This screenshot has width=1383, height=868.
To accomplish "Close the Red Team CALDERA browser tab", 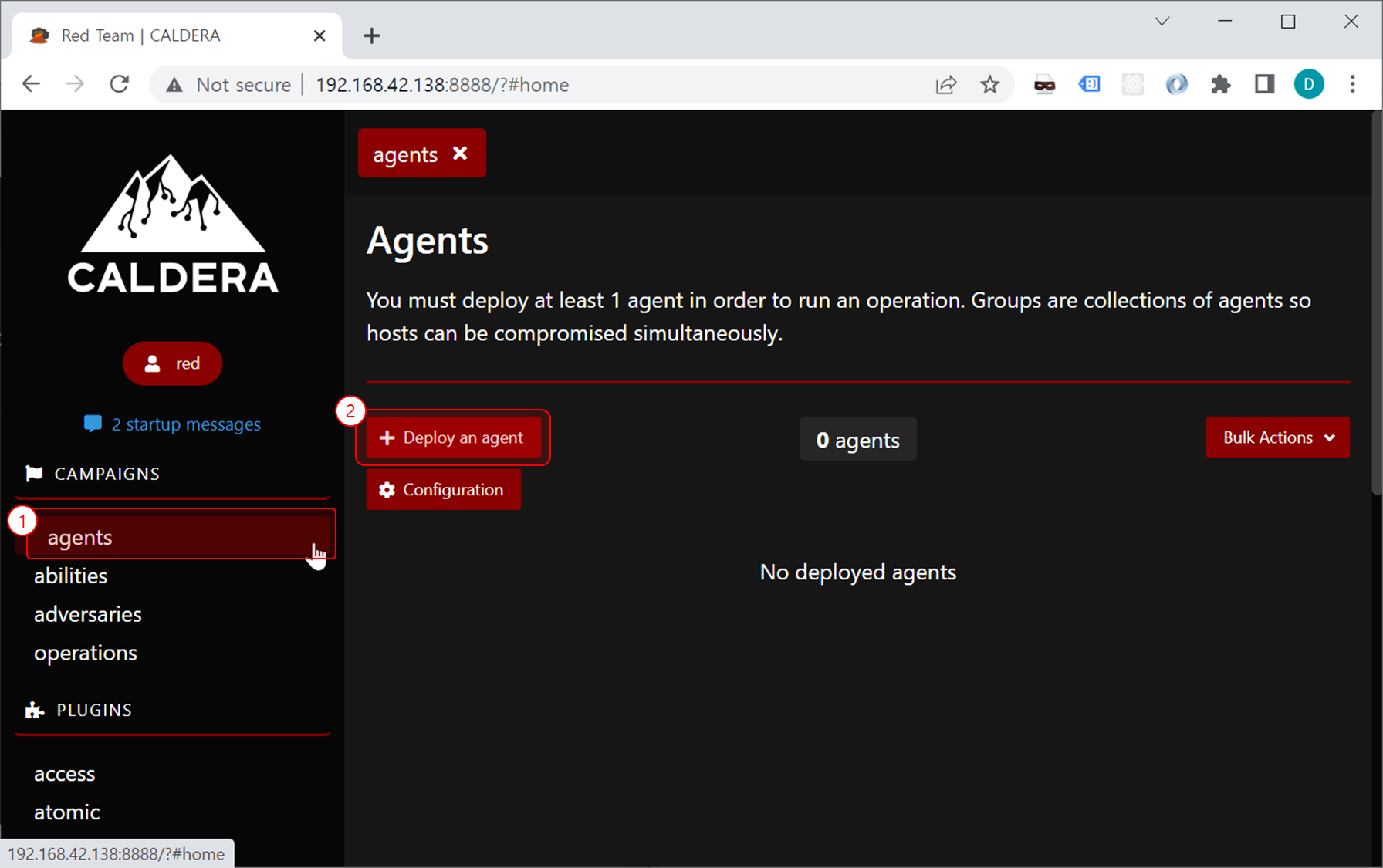I will (x=320, y=35).
